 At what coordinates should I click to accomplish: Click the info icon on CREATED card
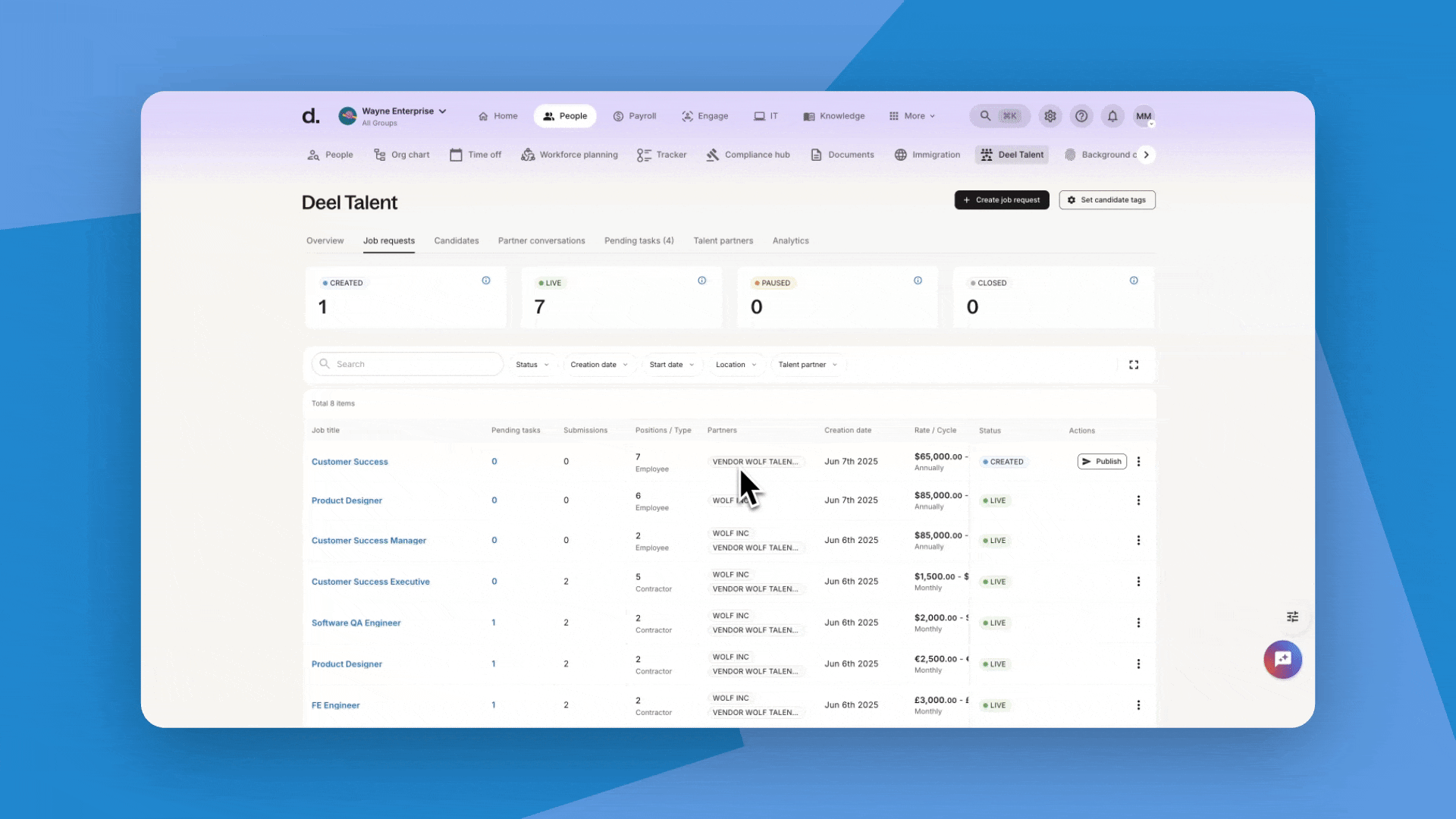486,281
